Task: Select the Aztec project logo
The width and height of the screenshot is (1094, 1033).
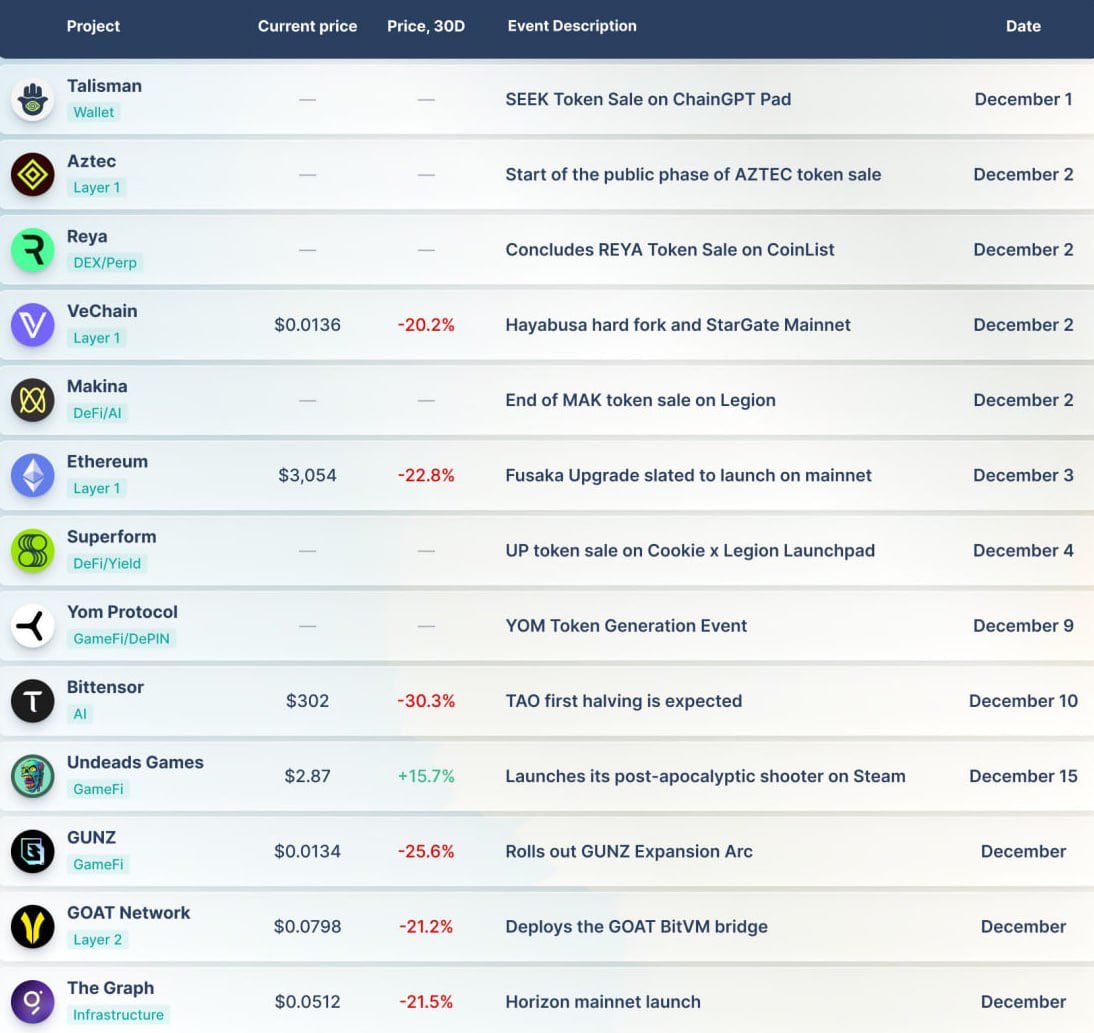Action: [32, 173]
